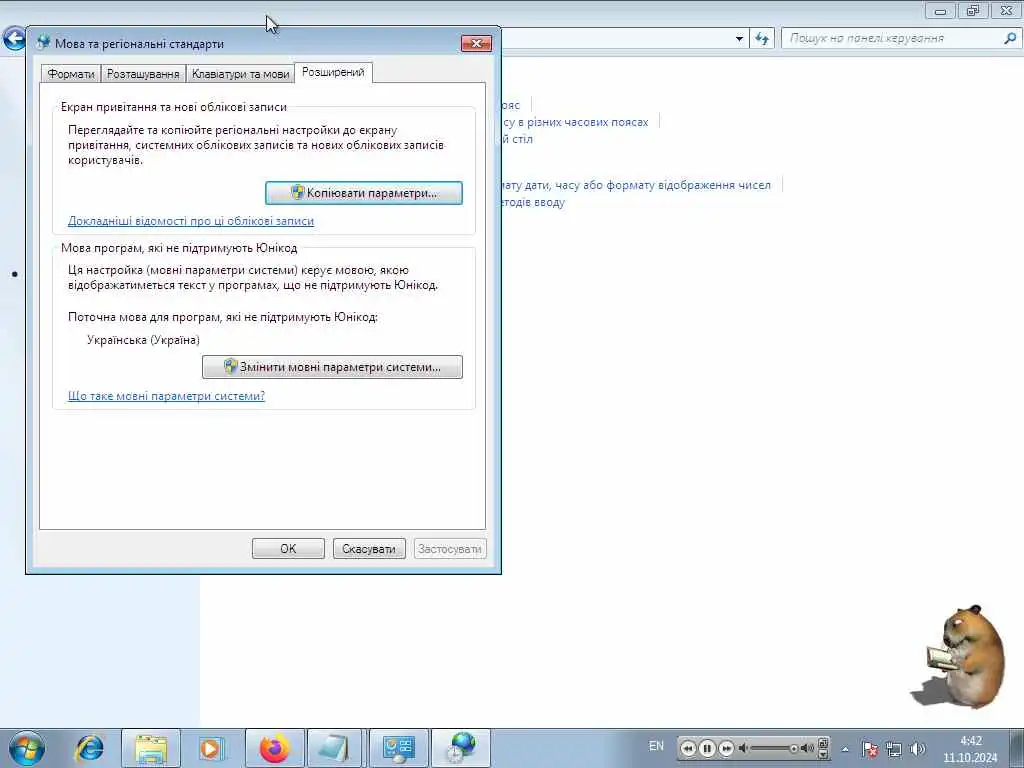Viewport: 1024px width, 768px height.
Task: Open the link ending in різних часових поясах
Action: coord(575,122)
